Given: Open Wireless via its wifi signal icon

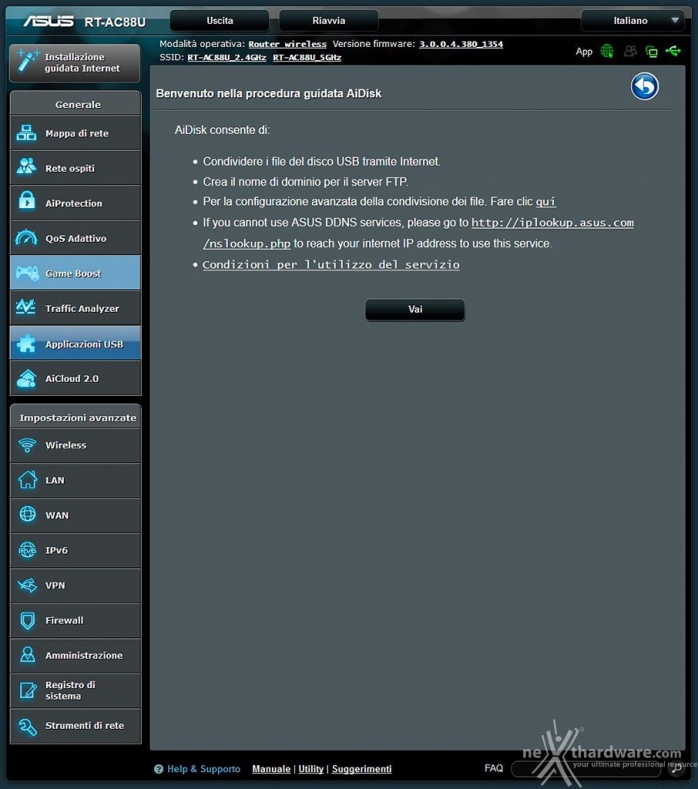Looking at the screenshot, I should tap(27, 445).
